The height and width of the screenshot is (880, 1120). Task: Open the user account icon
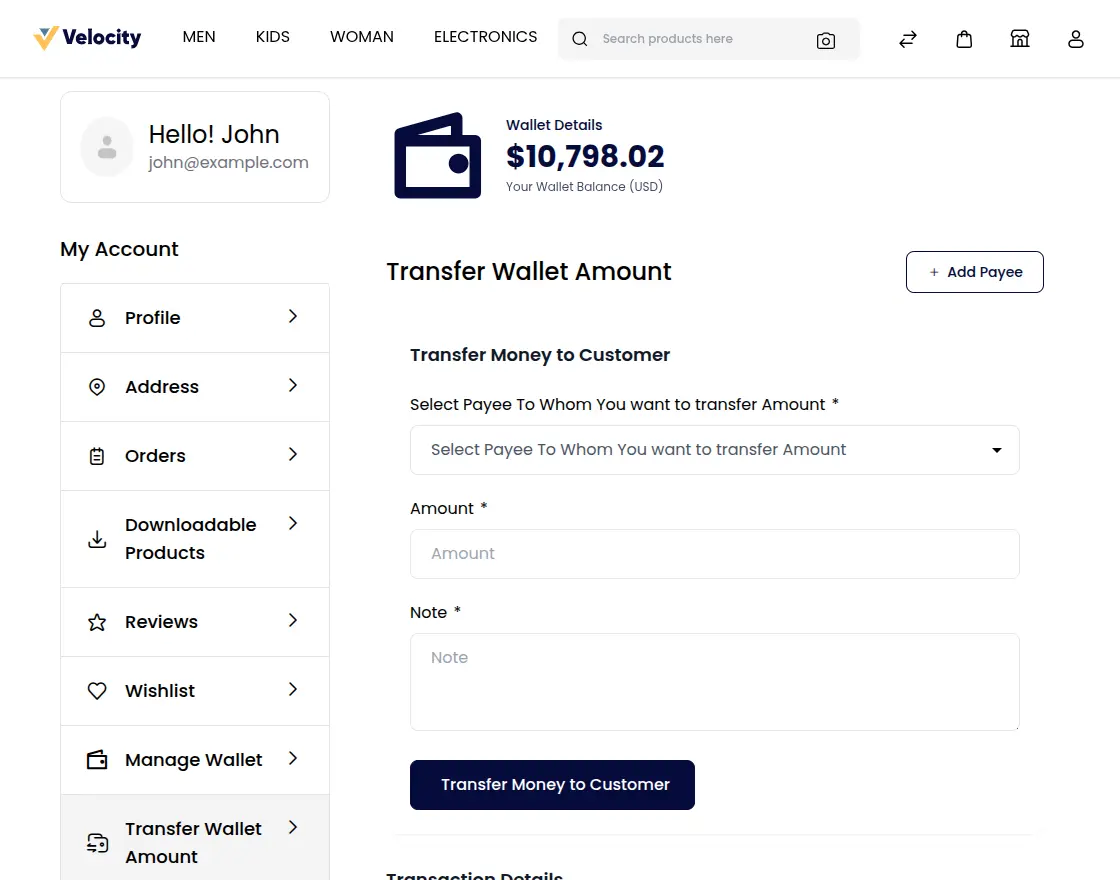(1076, 39)
